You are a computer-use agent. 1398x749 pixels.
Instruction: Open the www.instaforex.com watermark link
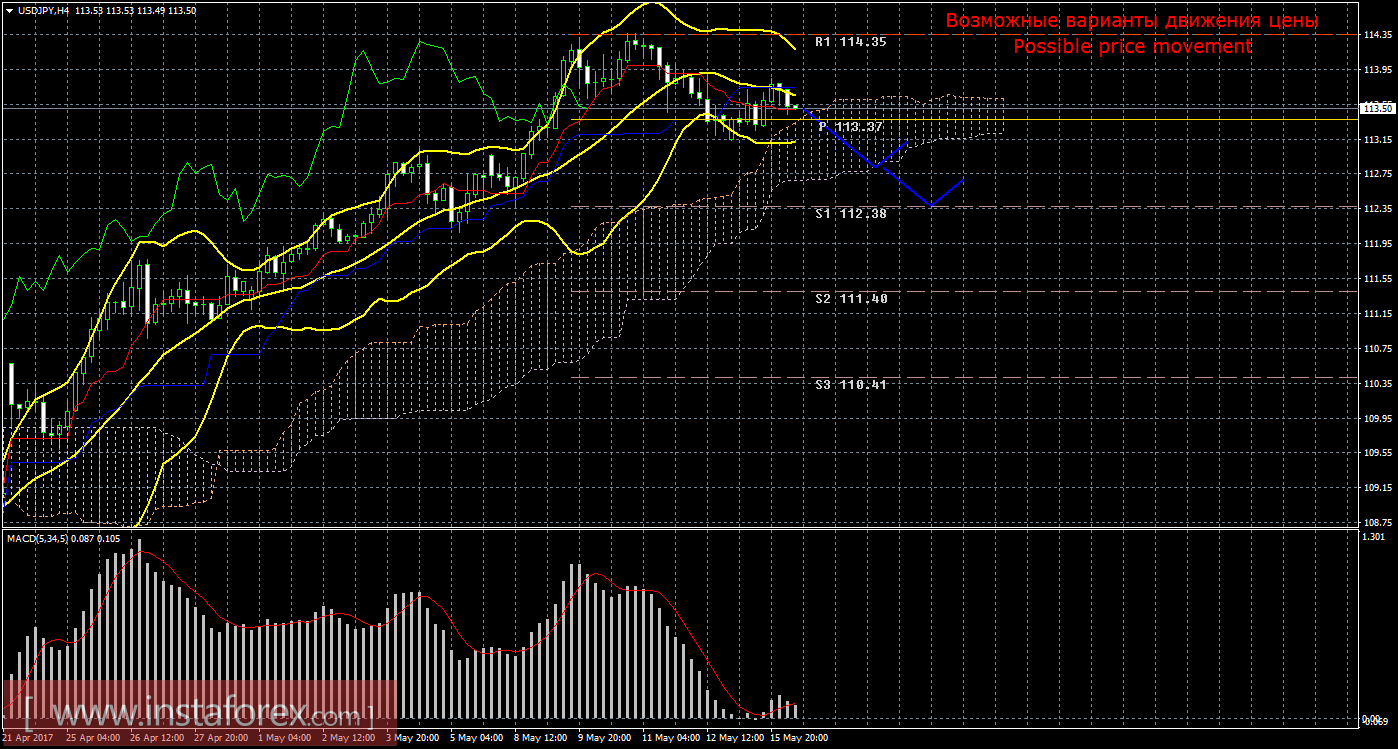200,715
